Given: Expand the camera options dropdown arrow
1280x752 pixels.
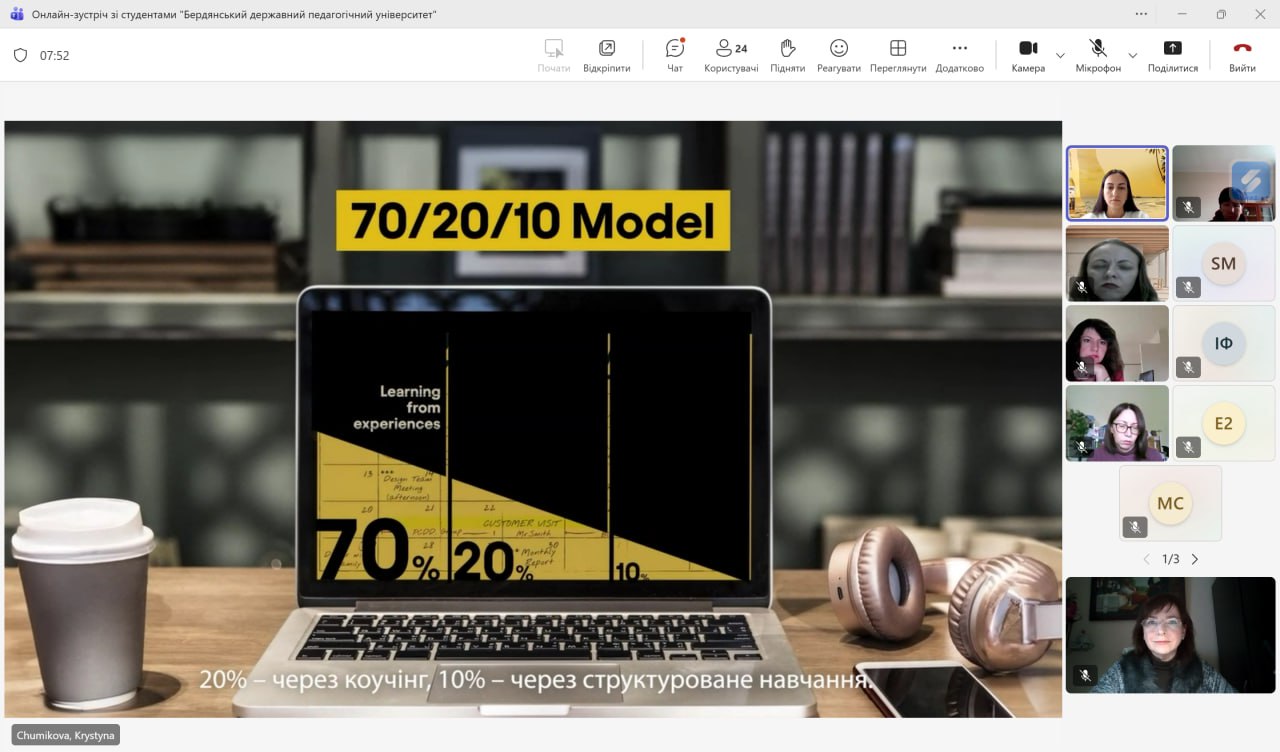Looking at the screenshot, I should point(1060,55).
